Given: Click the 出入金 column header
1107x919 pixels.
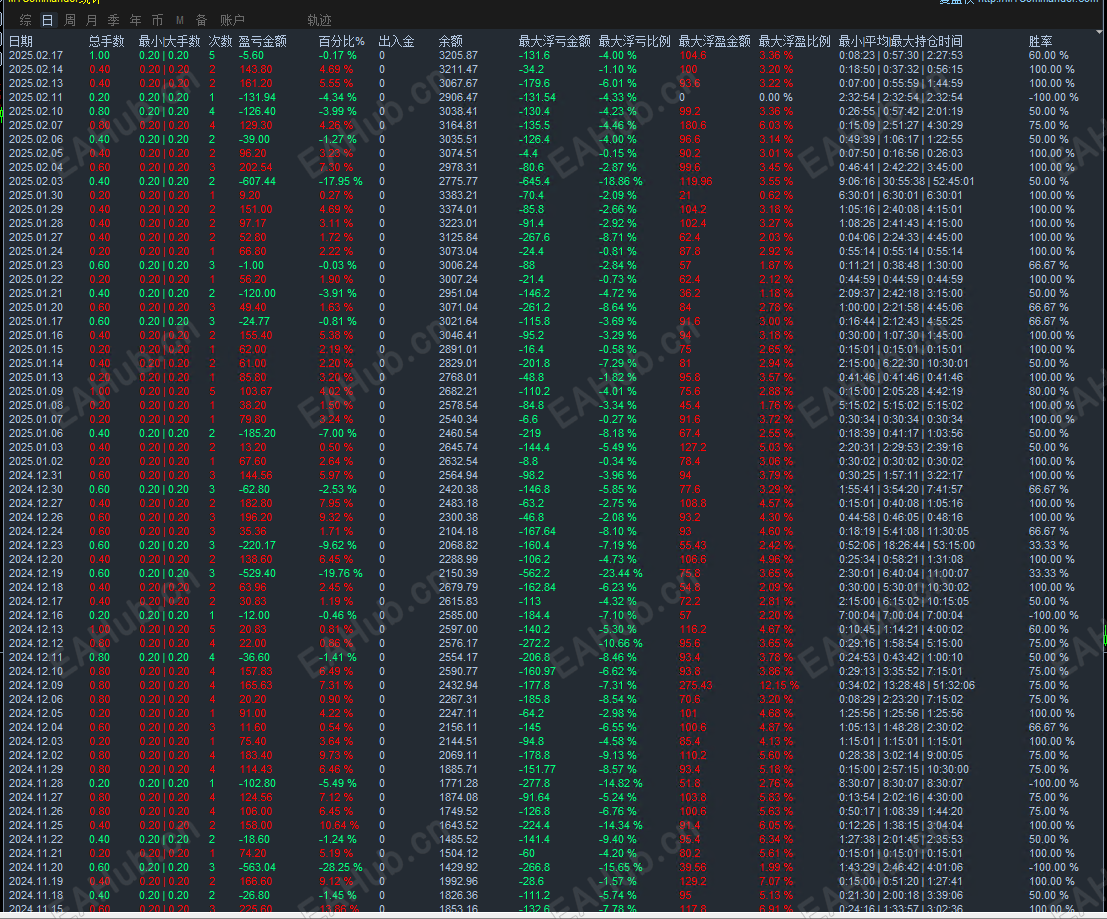Looking at the screenshot, I should (396, 41).
